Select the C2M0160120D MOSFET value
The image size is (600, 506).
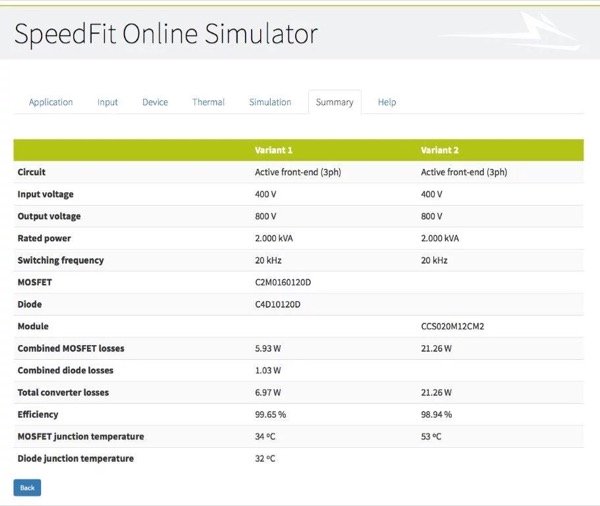coord(283,282)
